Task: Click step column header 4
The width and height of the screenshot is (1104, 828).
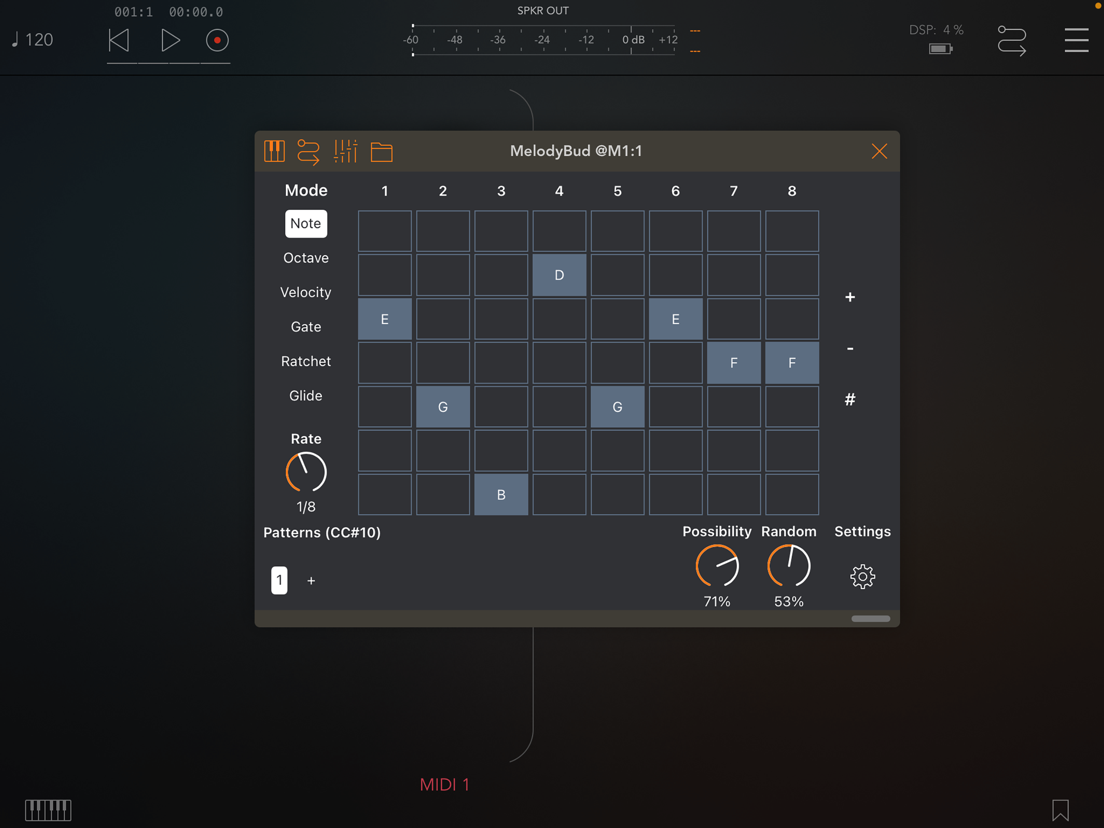Action: coord(559,191)
